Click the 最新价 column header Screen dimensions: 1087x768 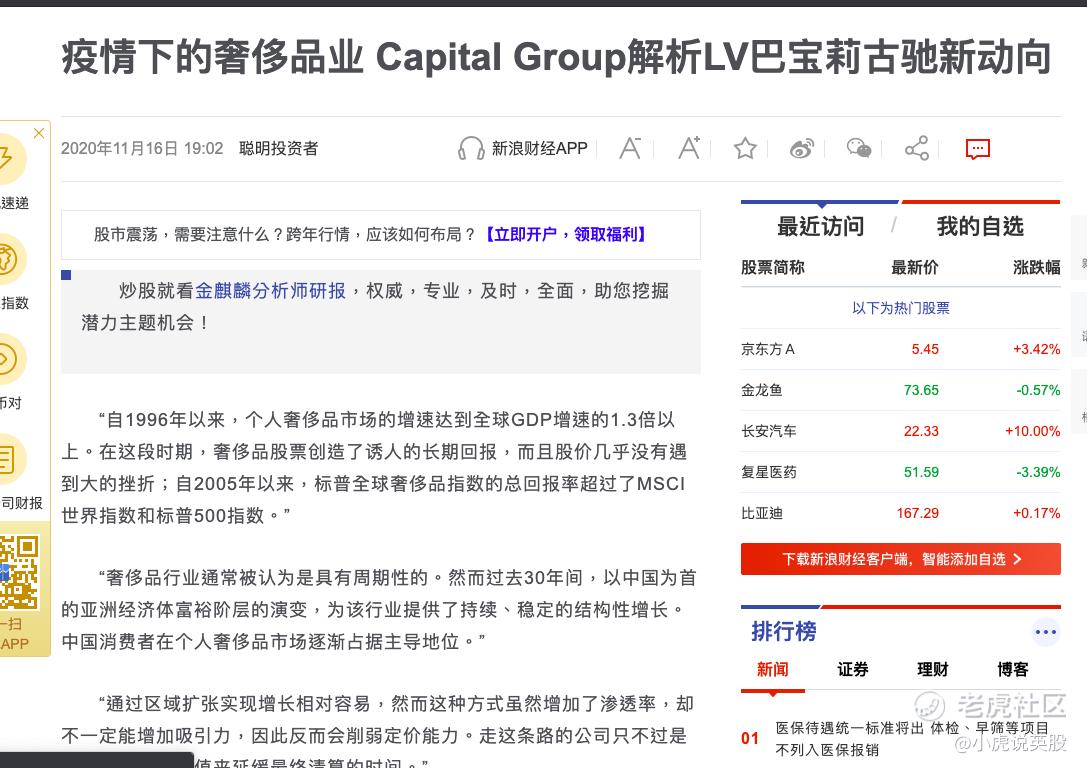914,268
